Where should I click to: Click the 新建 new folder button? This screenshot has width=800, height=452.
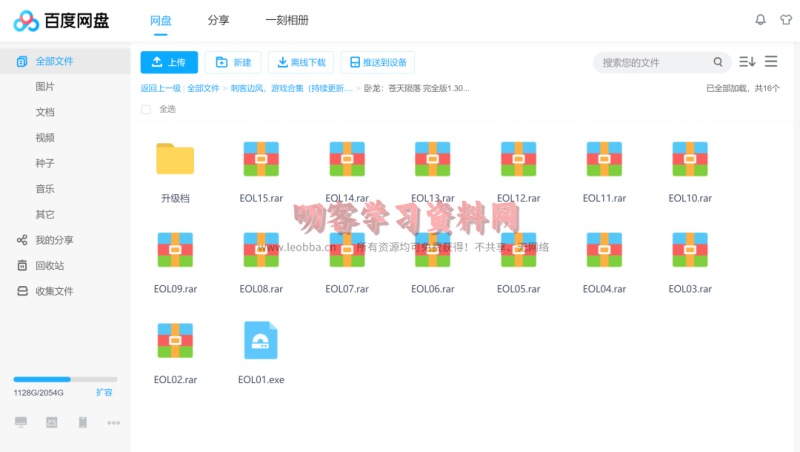click(x=233, y=62)
